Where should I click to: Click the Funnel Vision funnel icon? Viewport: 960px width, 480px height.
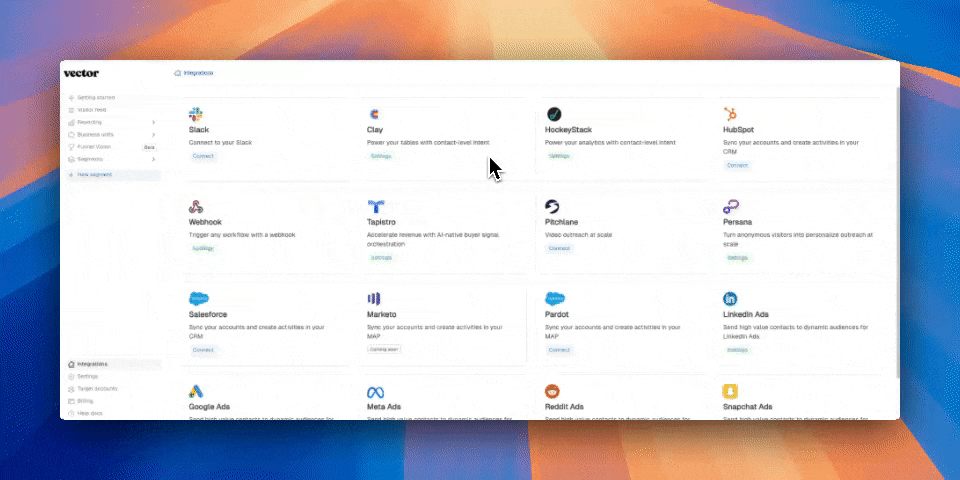coord(72,147)
